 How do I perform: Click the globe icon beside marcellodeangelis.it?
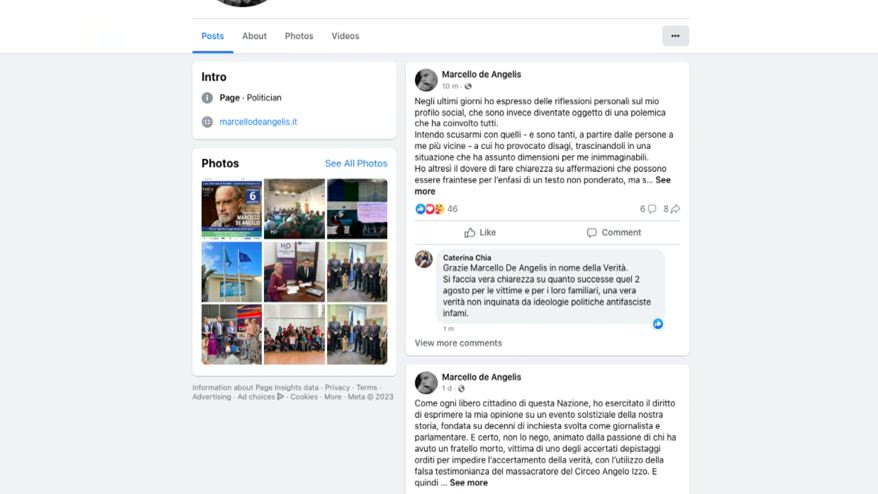(x=207, y=122)
